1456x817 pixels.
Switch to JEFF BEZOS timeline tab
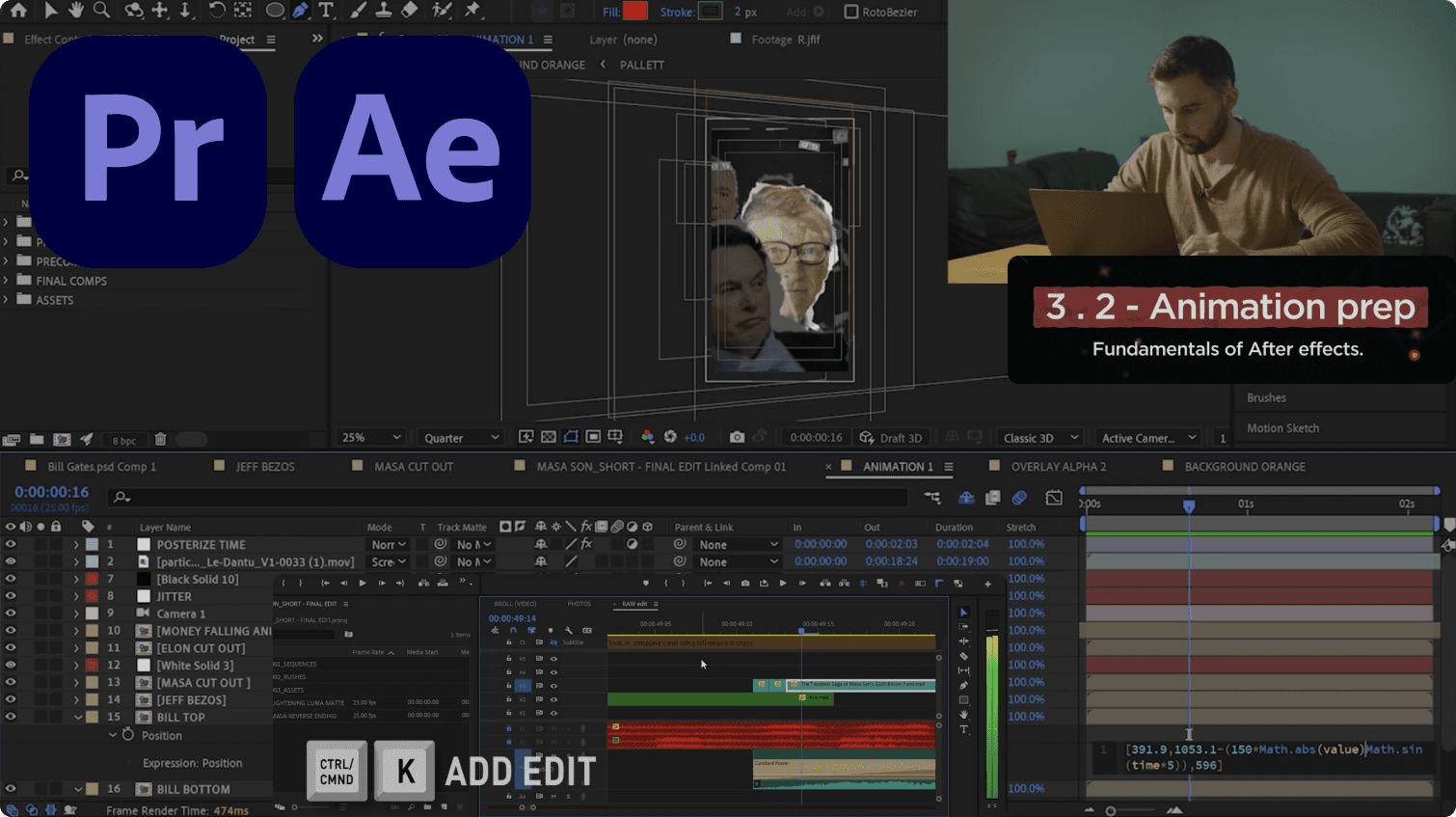click(265, 466)
